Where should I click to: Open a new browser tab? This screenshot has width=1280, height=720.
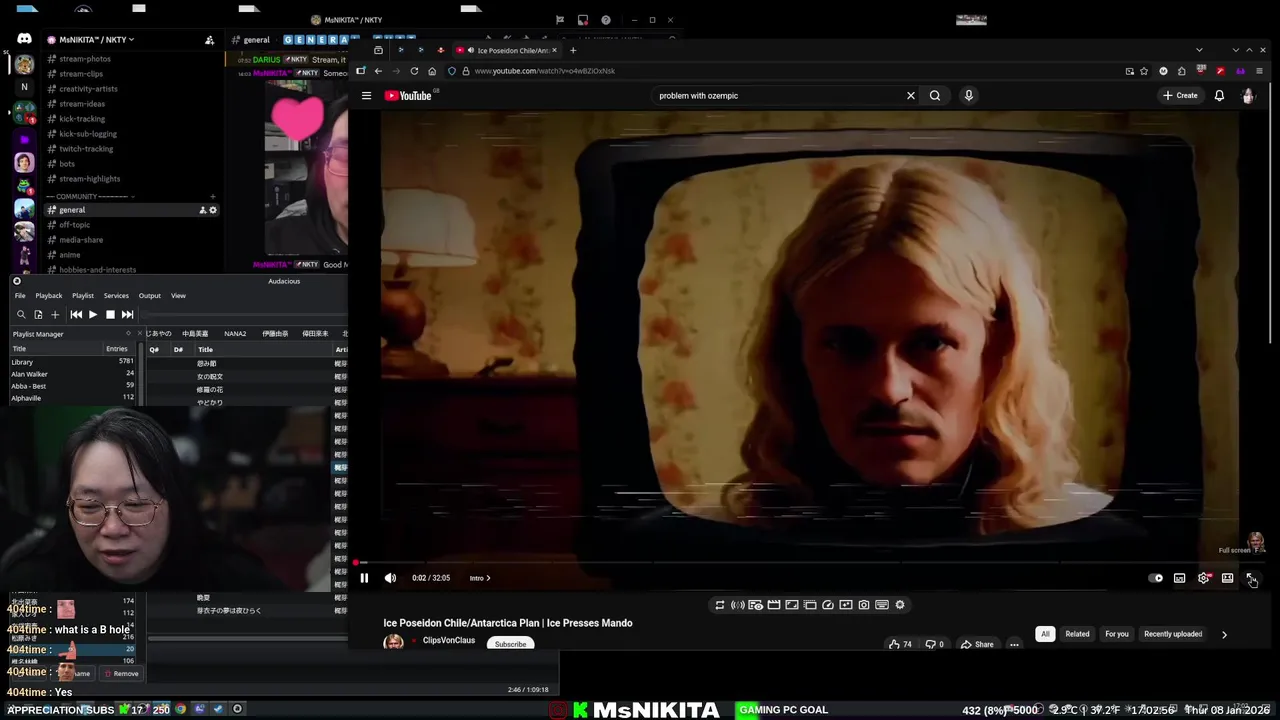[x=573, y=50]
